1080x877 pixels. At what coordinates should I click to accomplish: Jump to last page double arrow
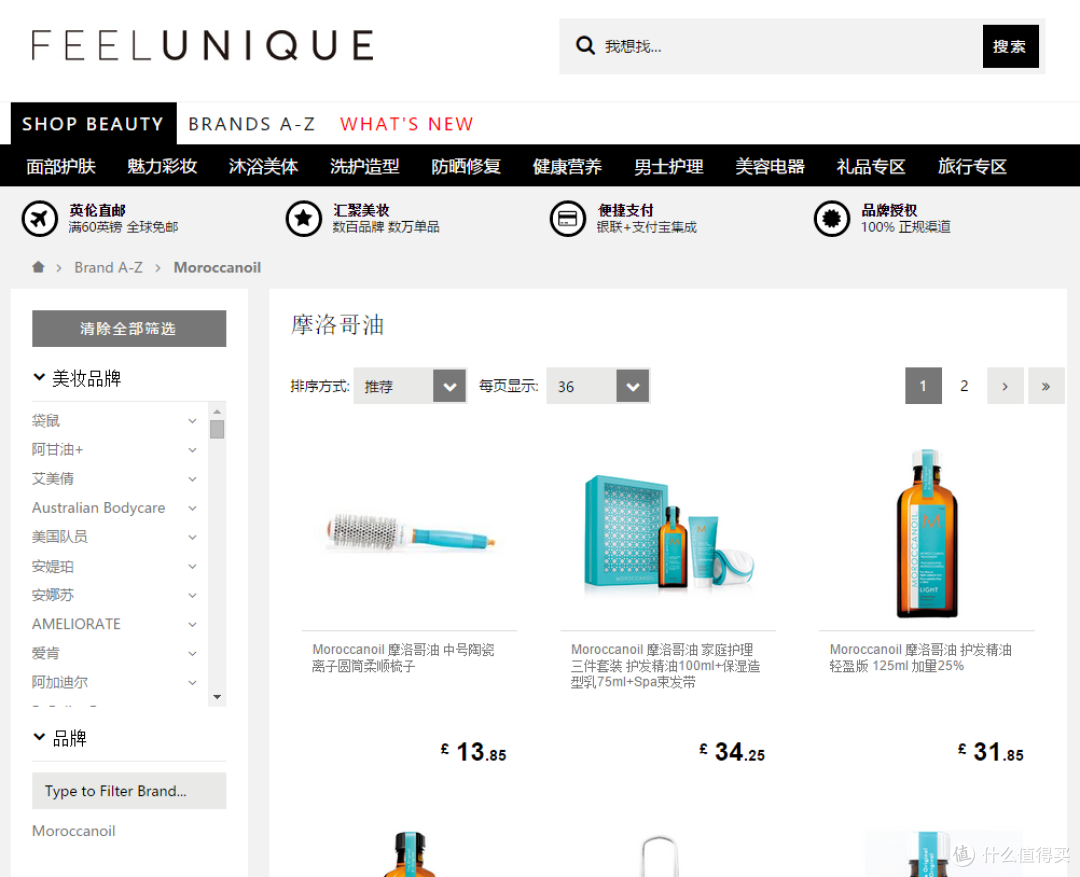[1046, 386]
